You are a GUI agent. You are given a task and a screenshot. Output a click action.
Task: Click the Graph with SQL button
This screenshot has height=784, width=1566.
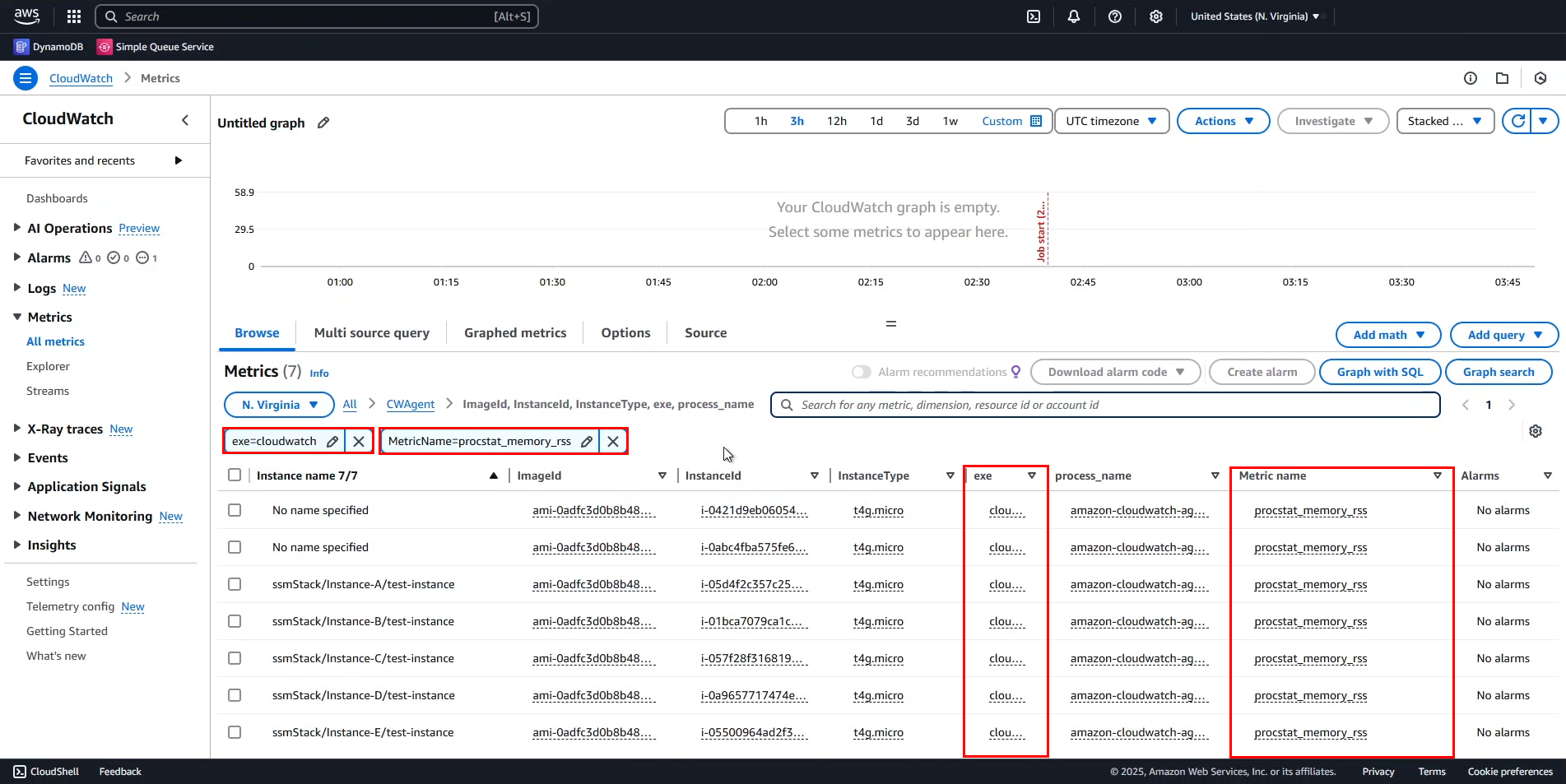(x=1380, y=372)
